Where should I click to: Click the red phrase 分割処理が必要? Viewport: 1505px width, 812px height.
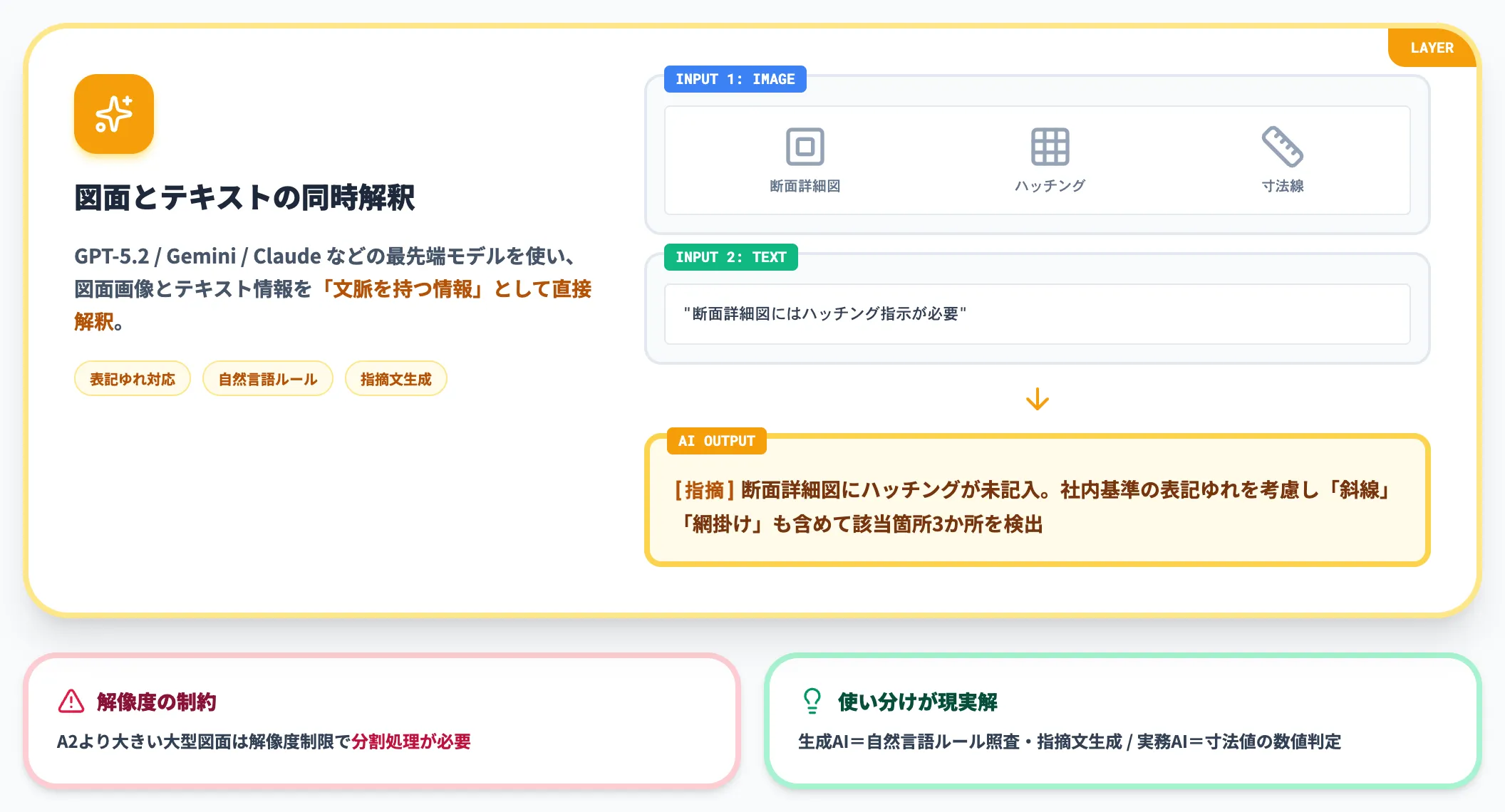click(x=411, y=741)
